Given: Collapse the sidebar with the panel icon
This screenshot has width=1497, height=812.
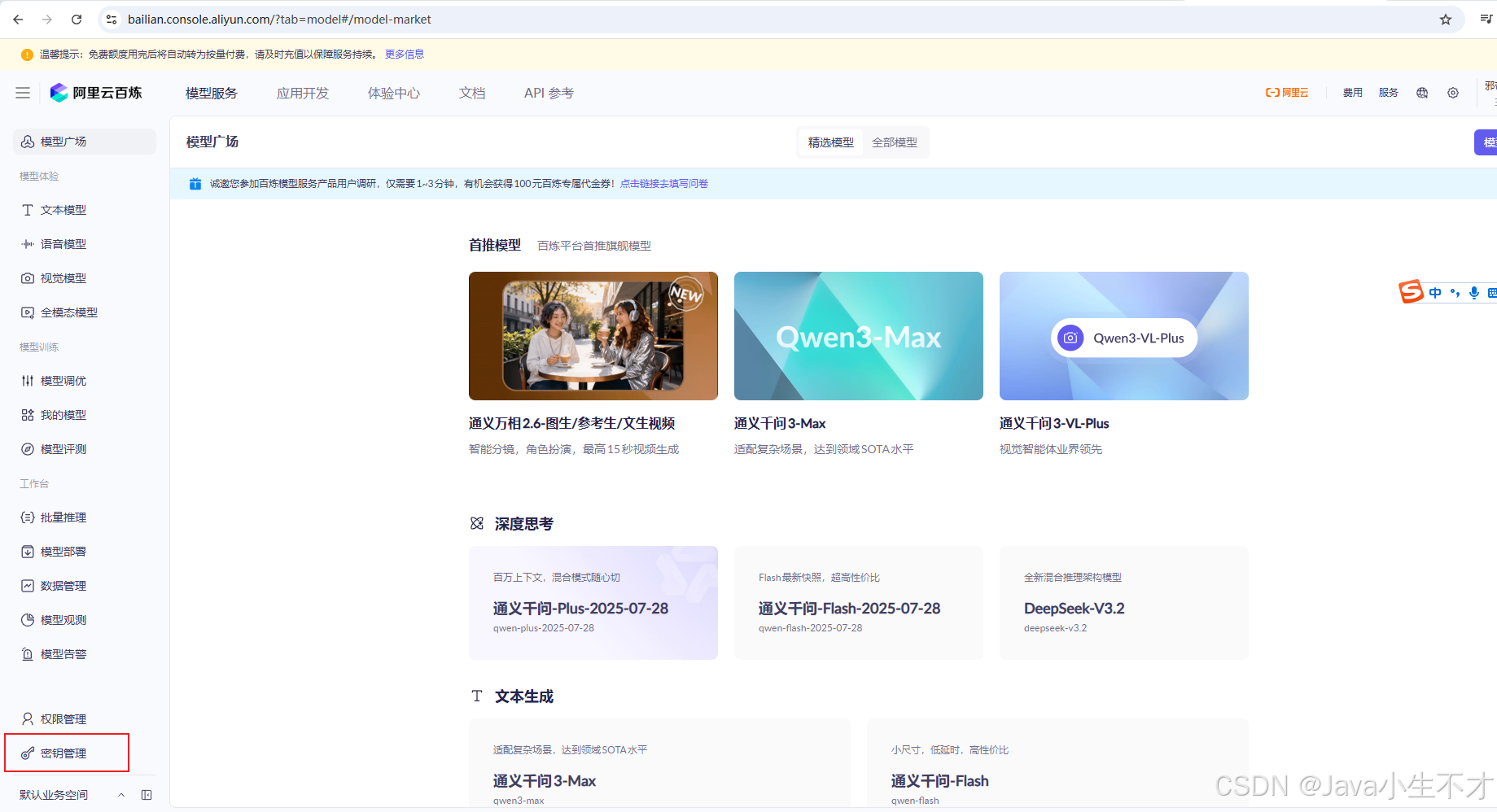Looking at the screenshot, I should (147, 795).
